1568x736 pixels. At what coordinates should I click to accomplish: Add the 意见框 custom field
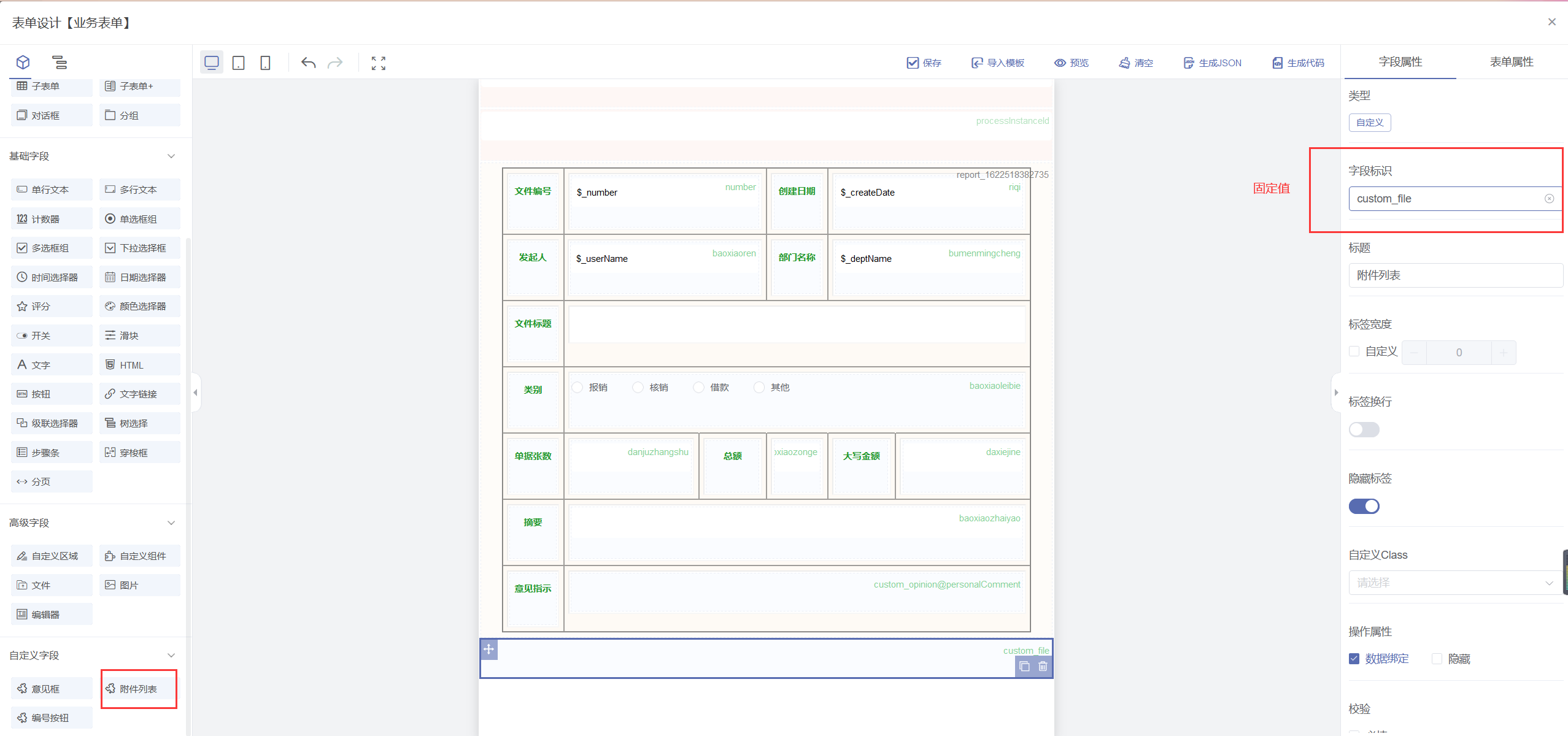pos(52,689)
